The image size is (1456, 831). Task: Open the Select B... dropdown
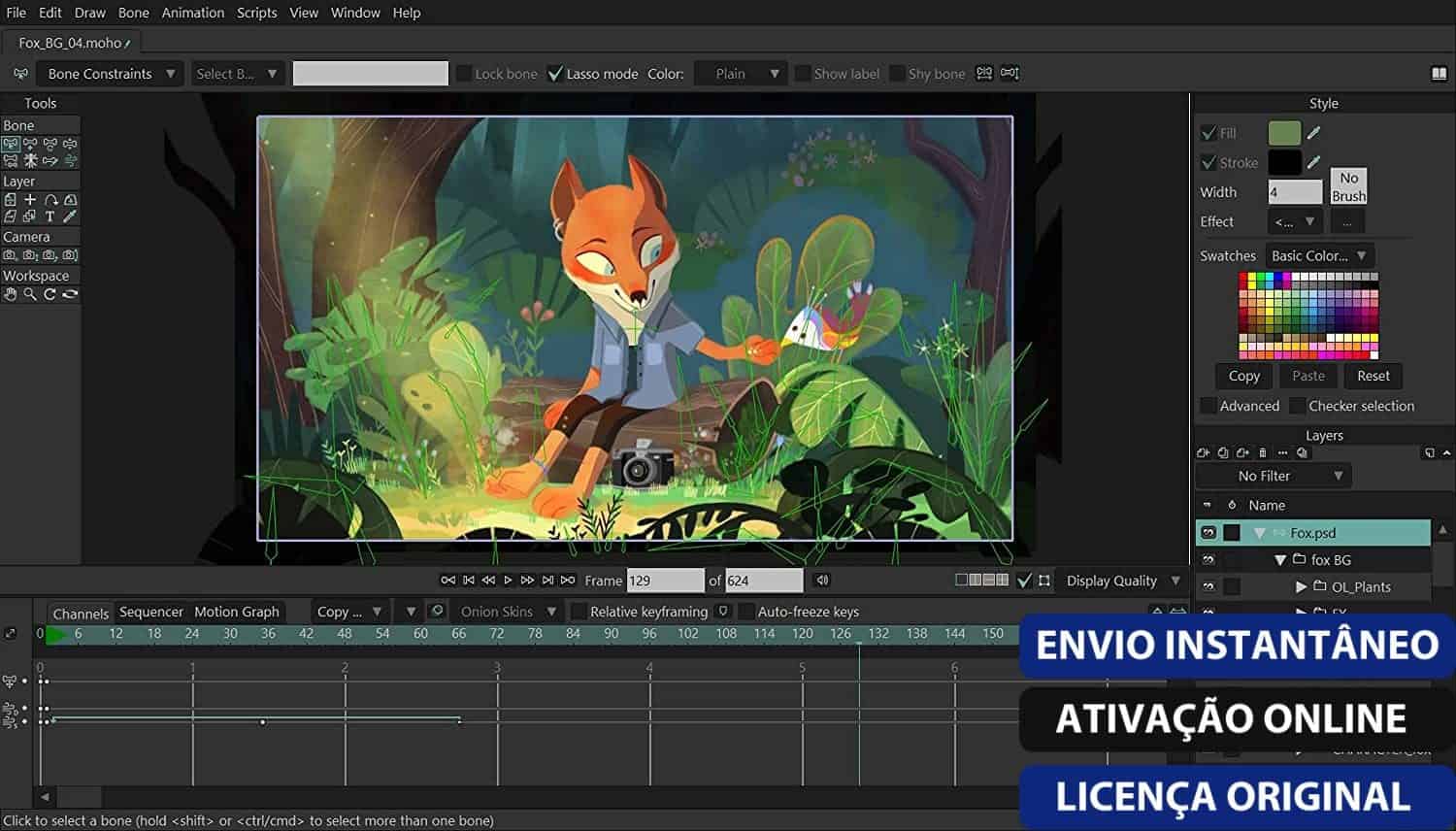tap(237, 74)
